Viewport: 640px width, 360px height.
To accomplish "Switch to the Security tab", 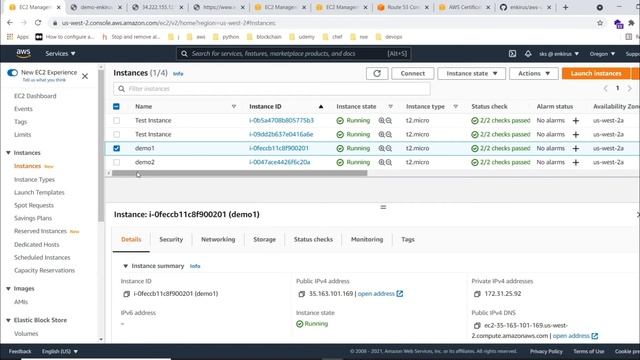I will click(171, 240).
